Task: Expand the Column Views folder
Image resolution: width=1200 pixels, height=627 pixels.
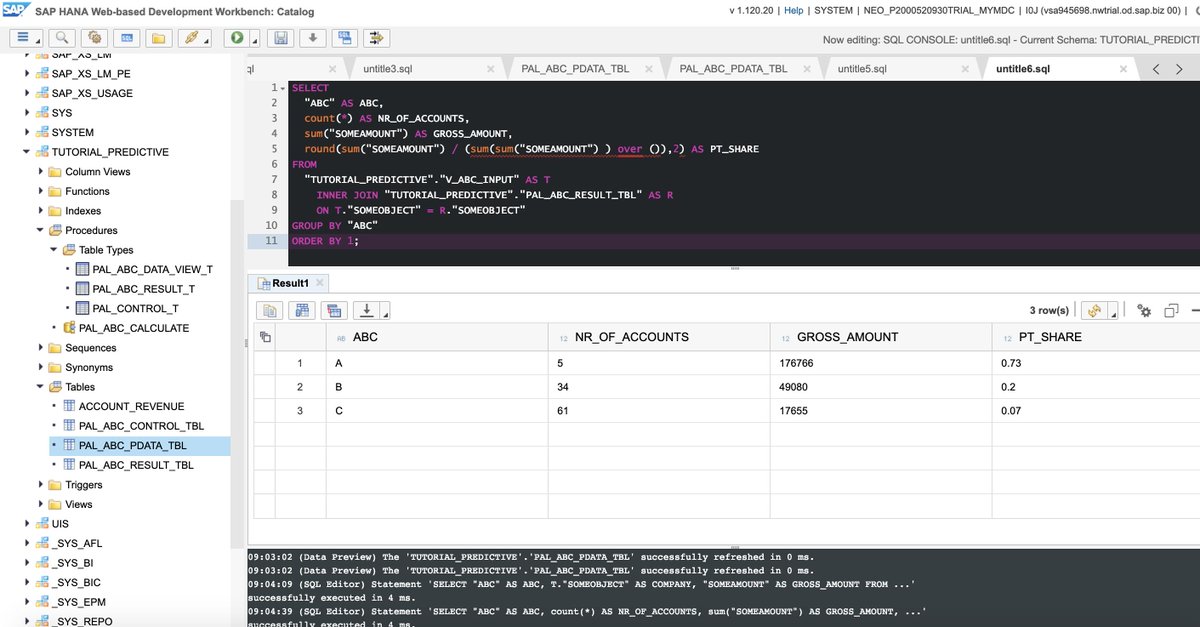Action: click(x=41, y=172)
